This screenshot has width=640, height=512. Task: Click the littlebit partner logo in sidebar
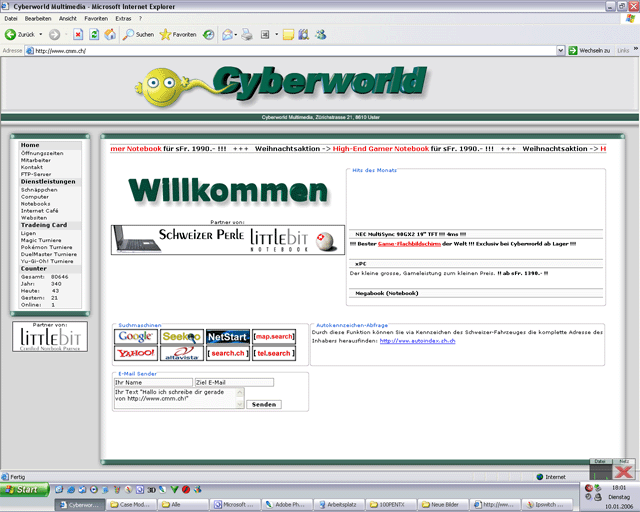50,336
